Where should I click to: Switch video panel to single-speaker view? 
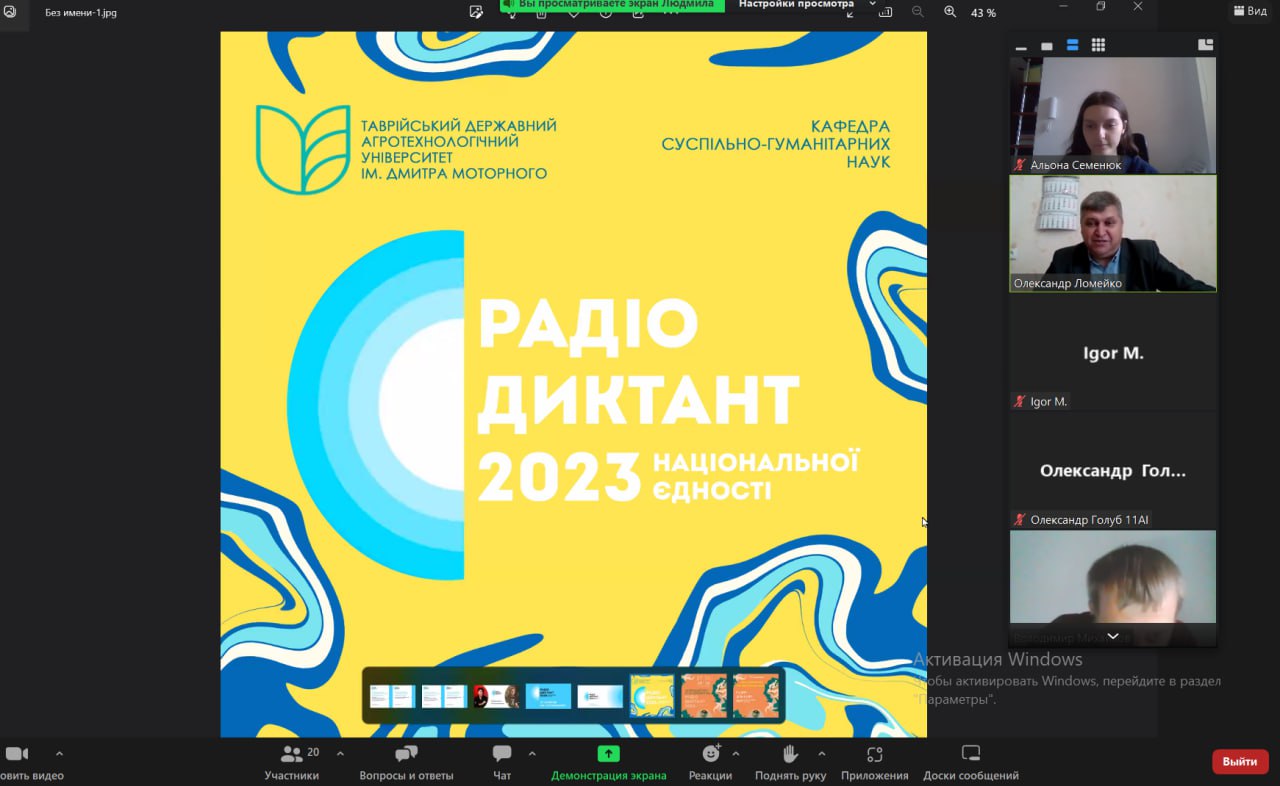pyautogui.click(x=1047, y=46)
